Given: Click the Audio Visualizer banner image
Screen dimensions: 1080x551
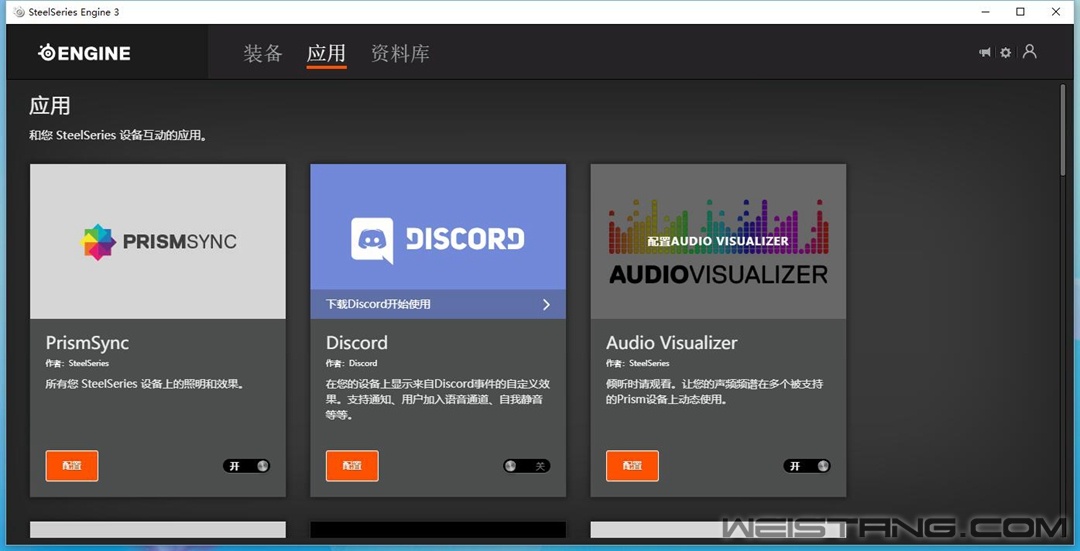Looking at the screenshot, I should pos(718,241).
